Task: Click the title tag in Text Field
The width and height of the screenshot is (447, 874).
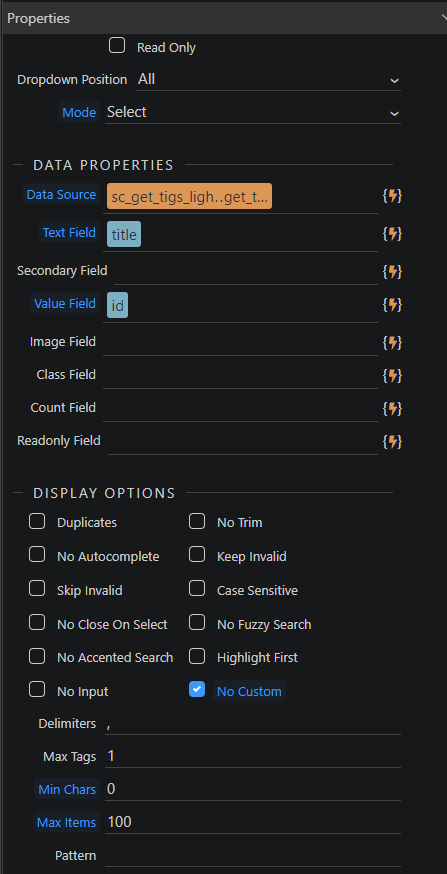Action: point(124,234)
